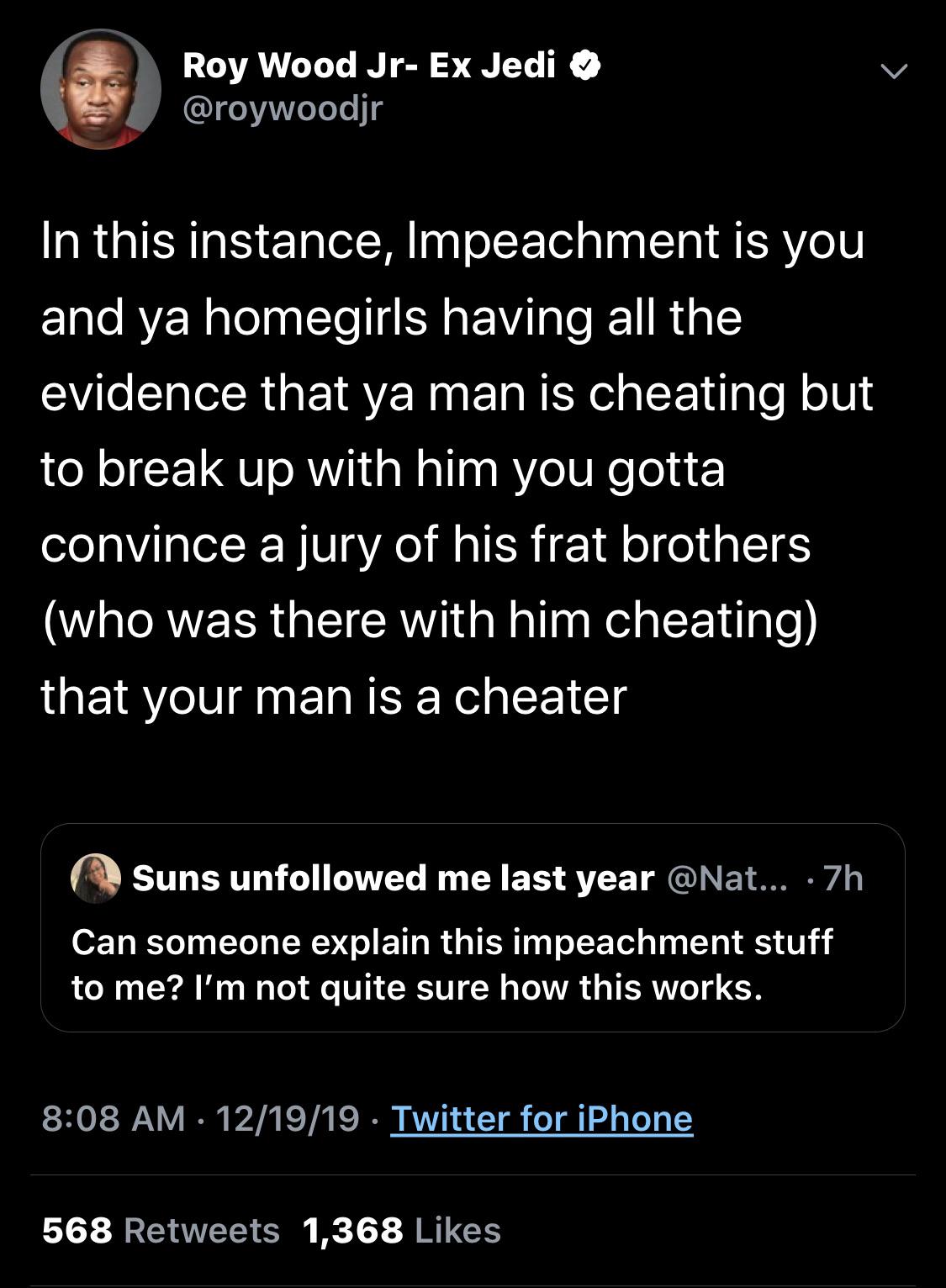Select the main tweet text about Impeachment

point(457,469)
